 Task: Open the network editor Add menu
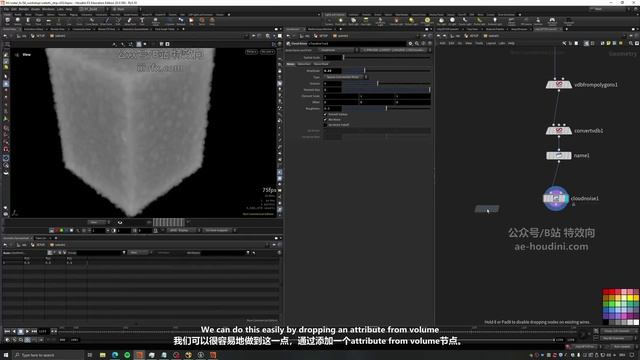pos(442,43)
